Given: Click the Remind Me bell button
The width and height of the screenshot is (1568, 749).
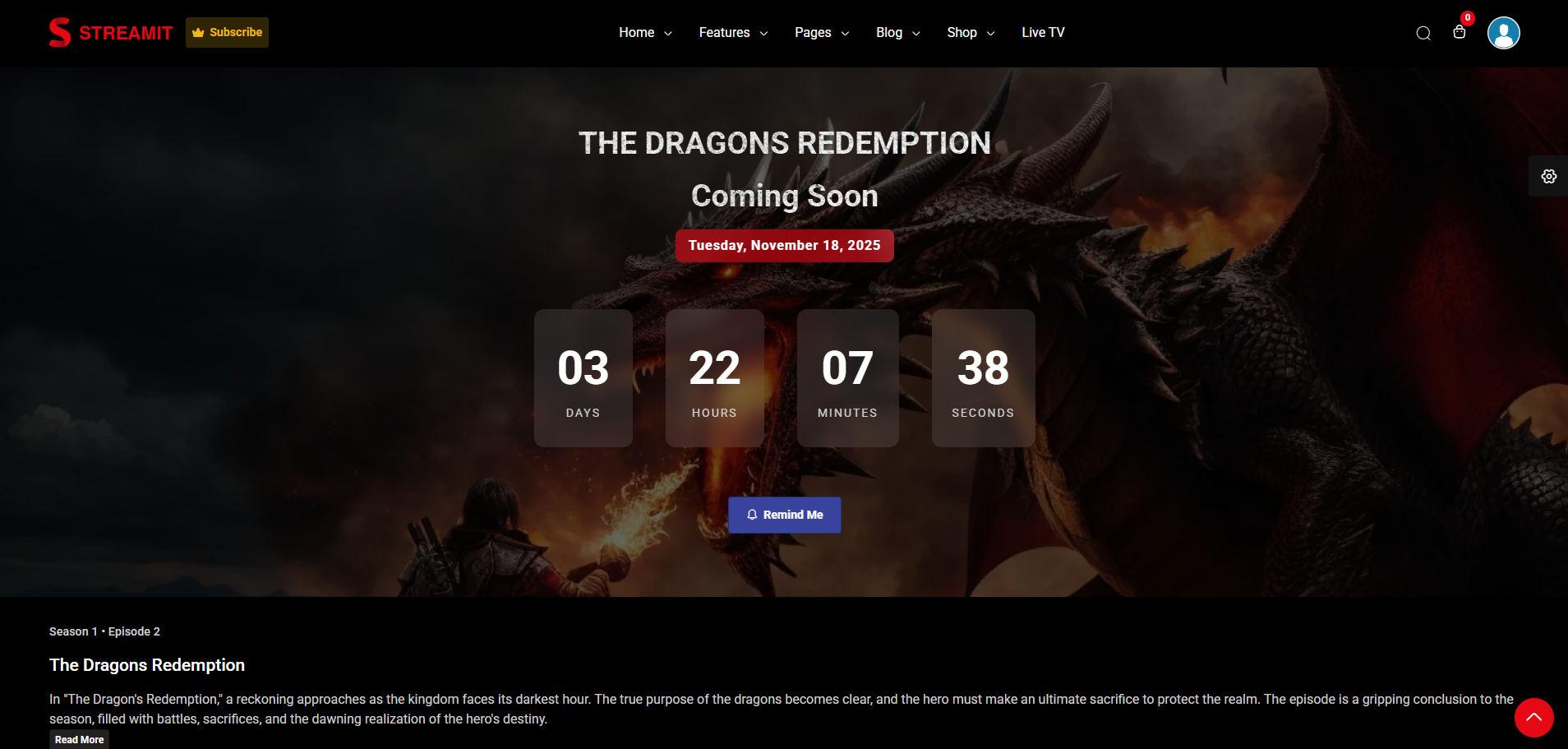Looking at the screenshot, I should coord(785,515).
